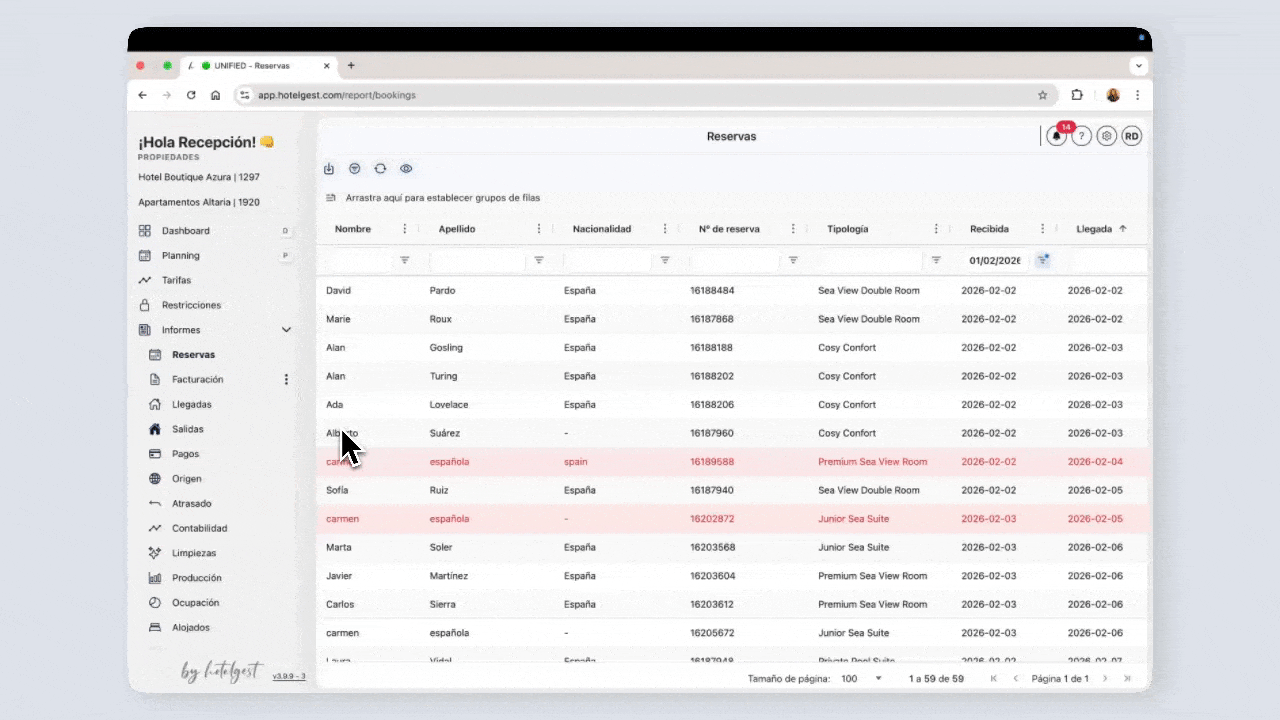Viewport: 1280px width, 720px height.
Task: Go to Llegadas report in sidebar
Action: [192, 405]
